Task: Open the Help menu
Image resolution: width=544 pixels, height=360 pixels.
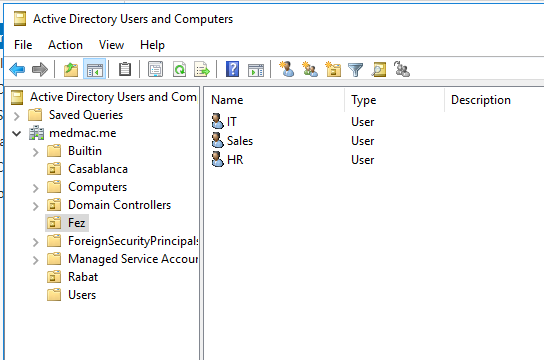Action: (x=152, y=45)
